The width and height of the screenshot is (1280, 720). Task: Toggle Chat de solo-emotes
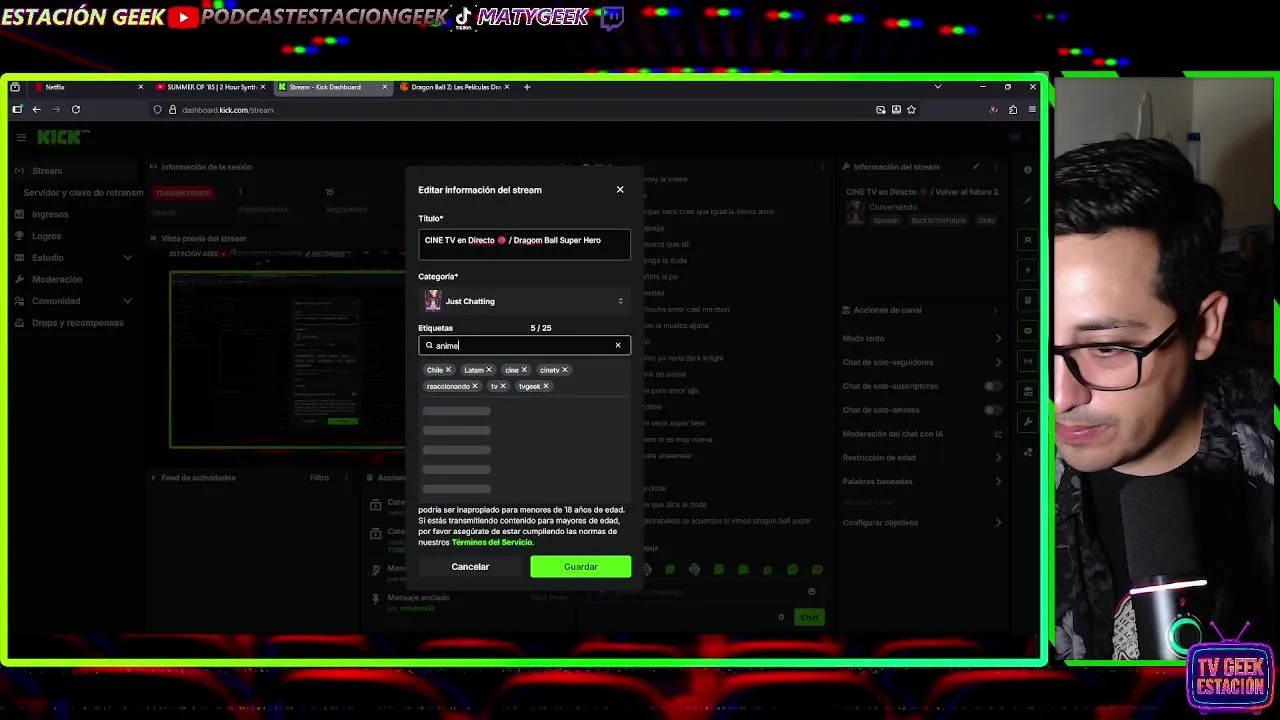pos(992,410)
